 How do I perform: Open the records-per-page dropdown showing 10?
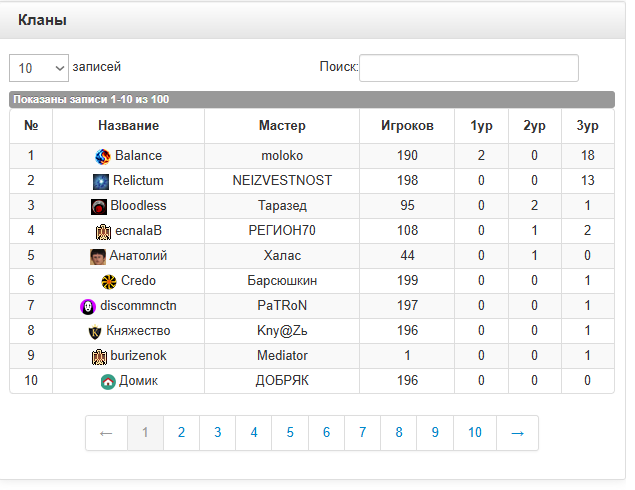(38, 68)
